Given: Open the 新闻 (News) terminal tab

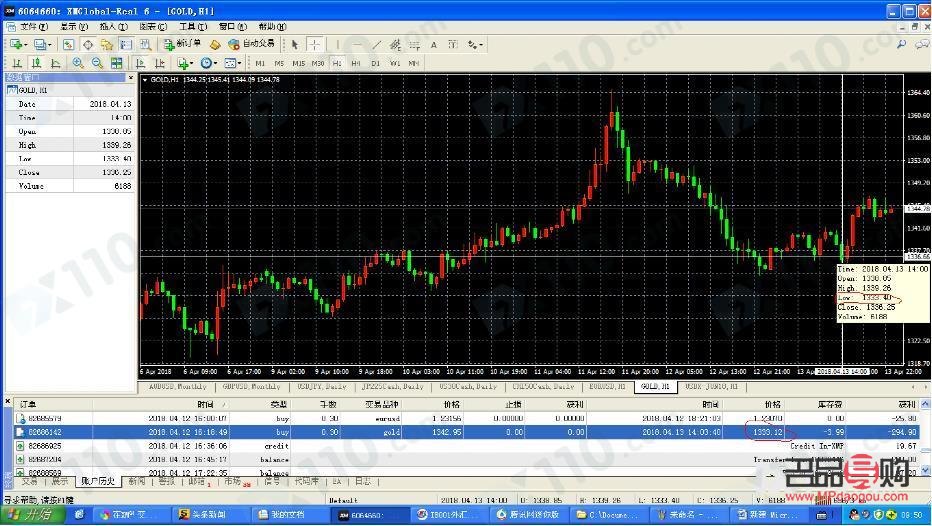Looking at the screenshot, I should [x=137, y=481].
